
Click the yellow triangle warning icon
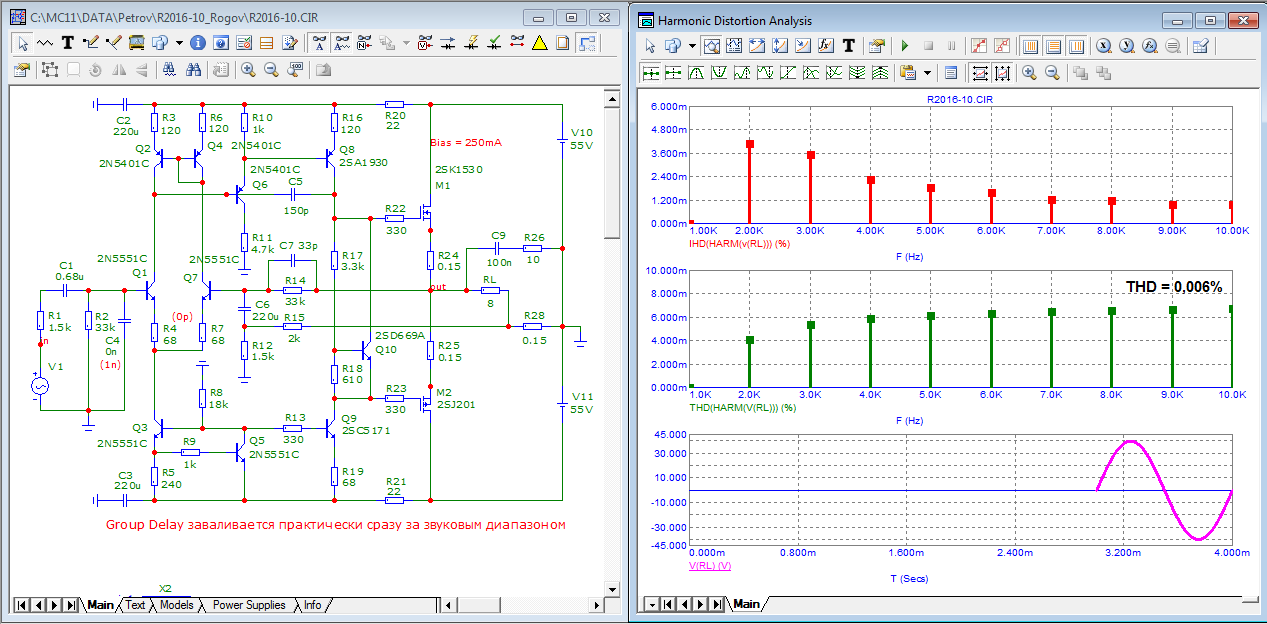tap(539, 43)
